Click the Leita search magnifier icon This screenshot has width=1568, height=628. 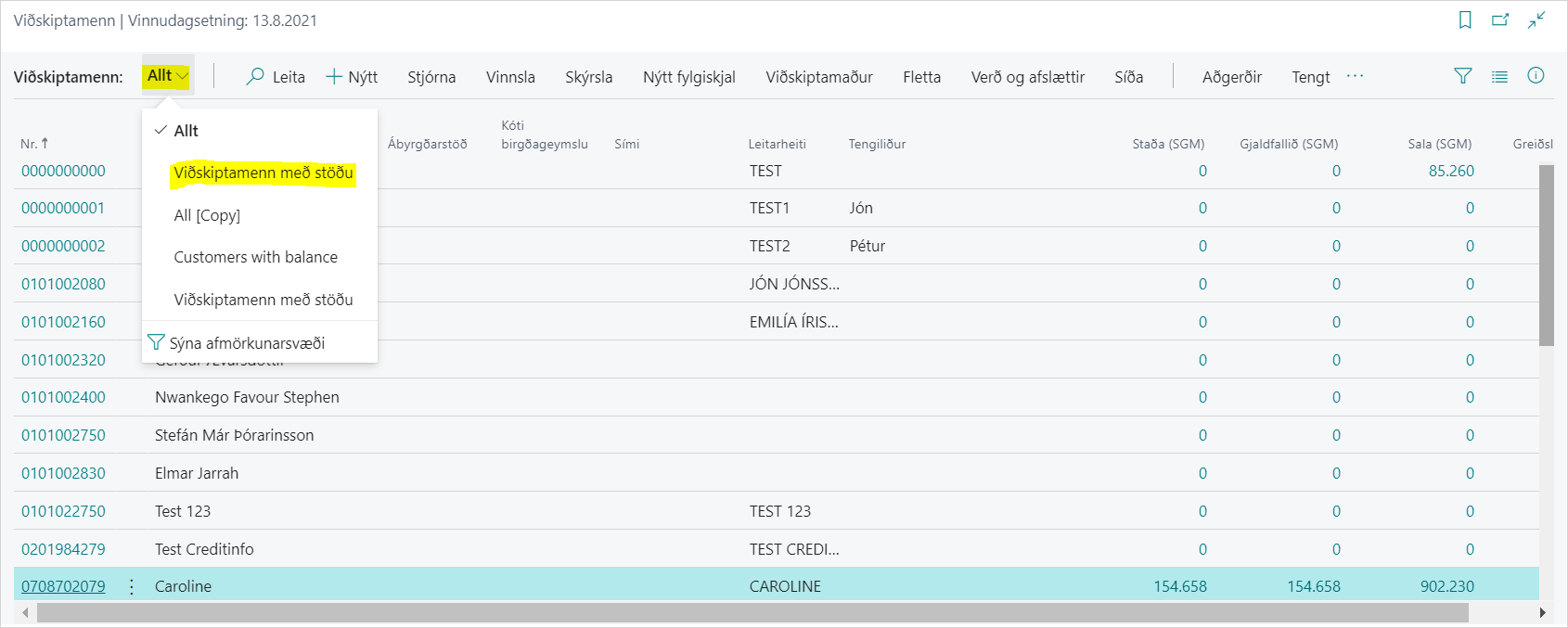coord(255,77)
